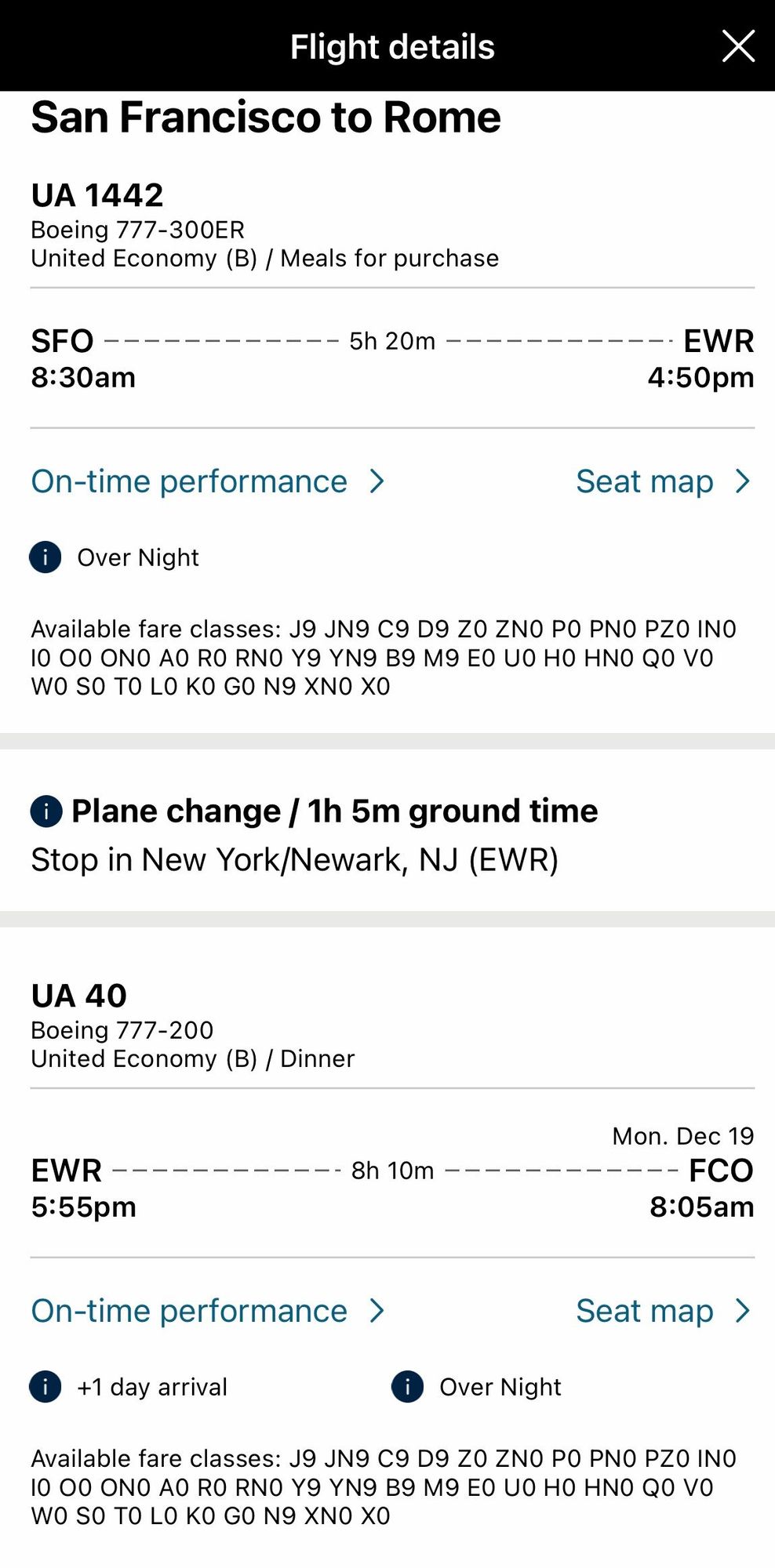775x1568 pixels.
Task: Tap the UA 1442 available fare classes text
Action: pyautogui.click(x=384, y=658)
